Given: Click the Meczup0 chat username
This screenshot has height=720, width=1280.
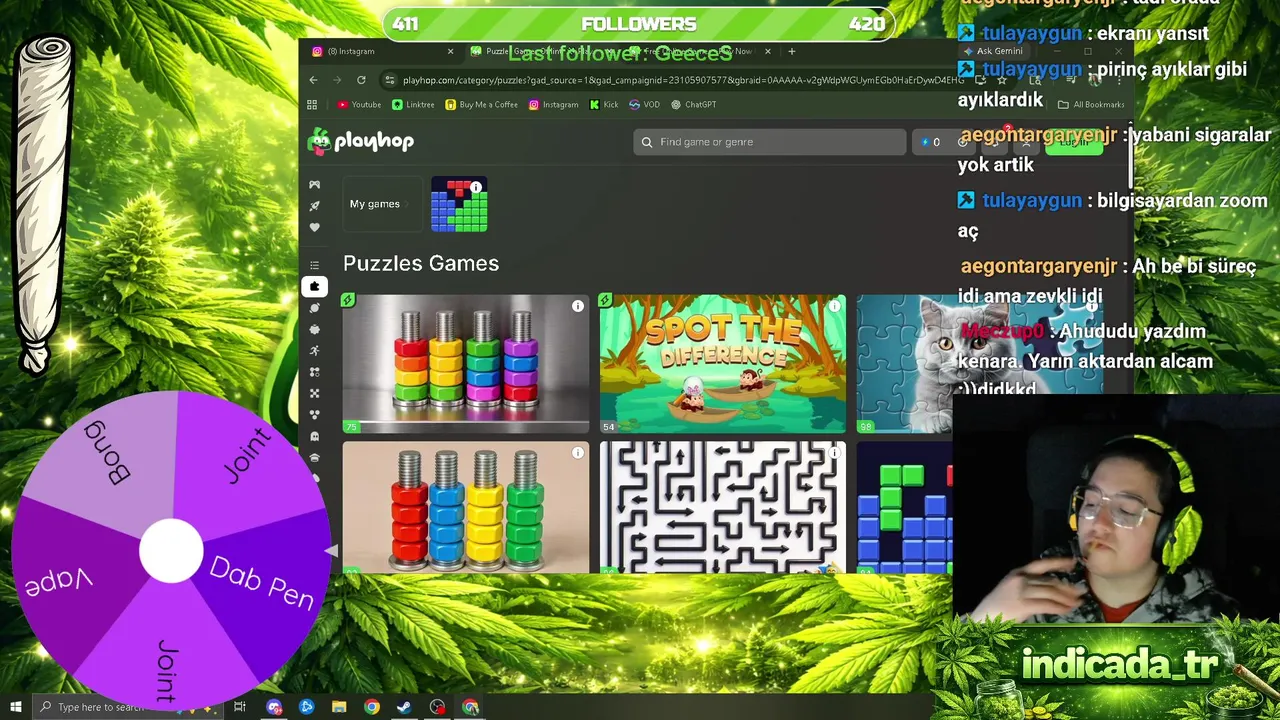Looking at the screenshot, I should (x=1003, y=331).
